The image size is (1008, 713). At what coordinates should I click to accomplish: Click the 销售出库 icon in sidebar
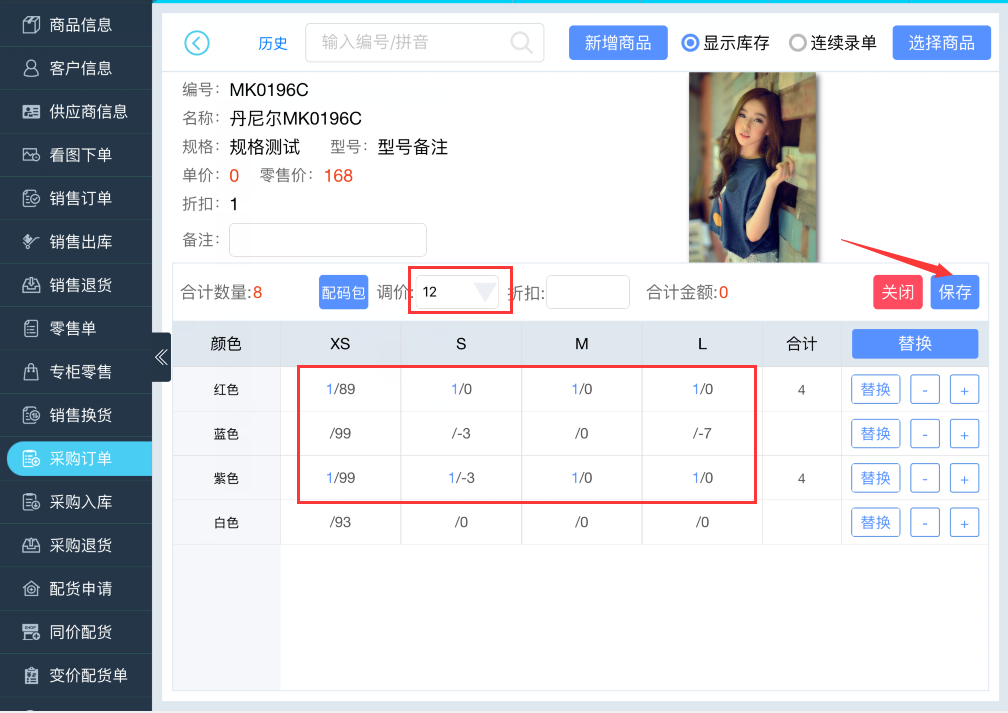31,242
